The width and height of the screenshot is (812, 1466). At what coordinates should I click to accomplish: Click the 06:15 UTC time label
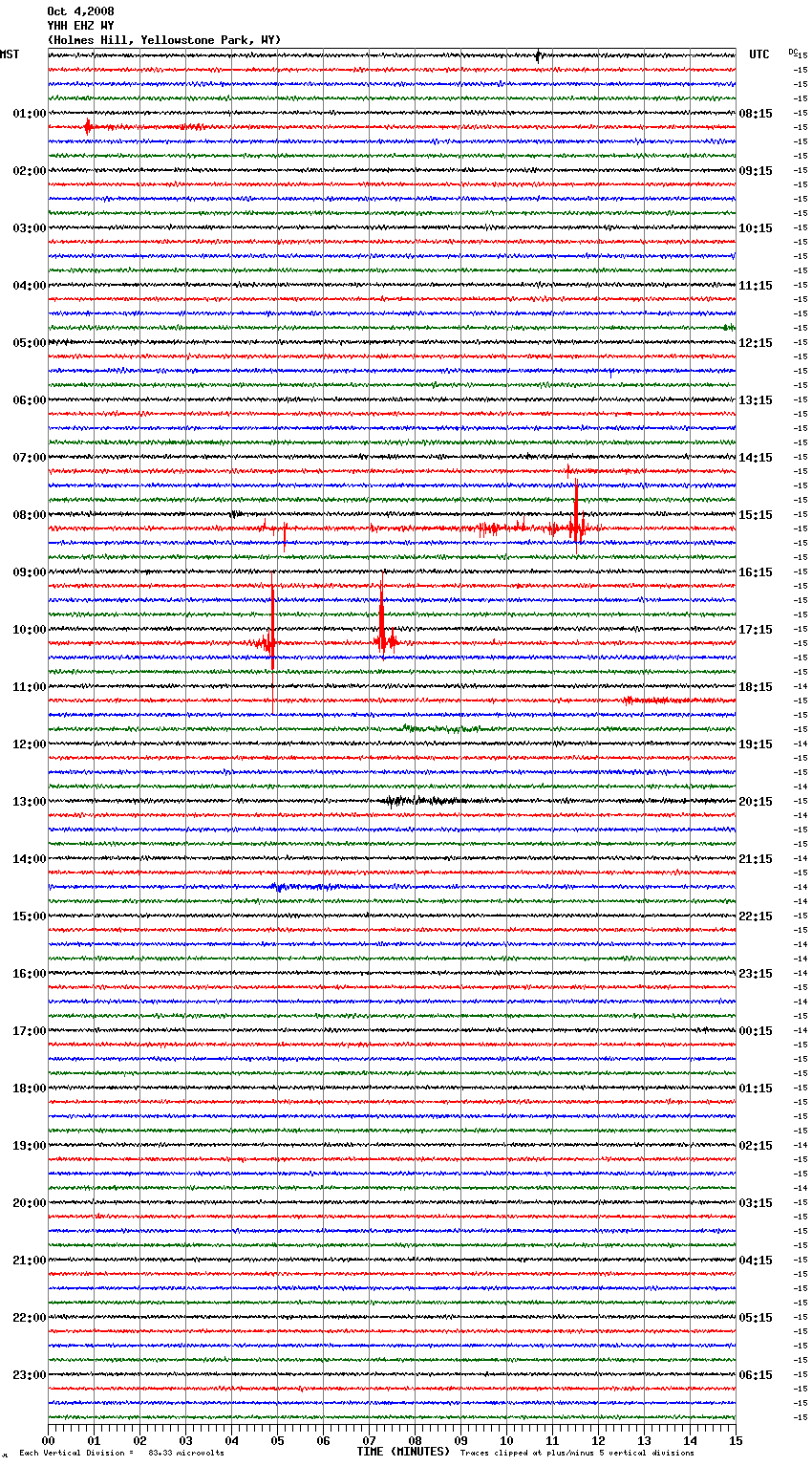756,1375
